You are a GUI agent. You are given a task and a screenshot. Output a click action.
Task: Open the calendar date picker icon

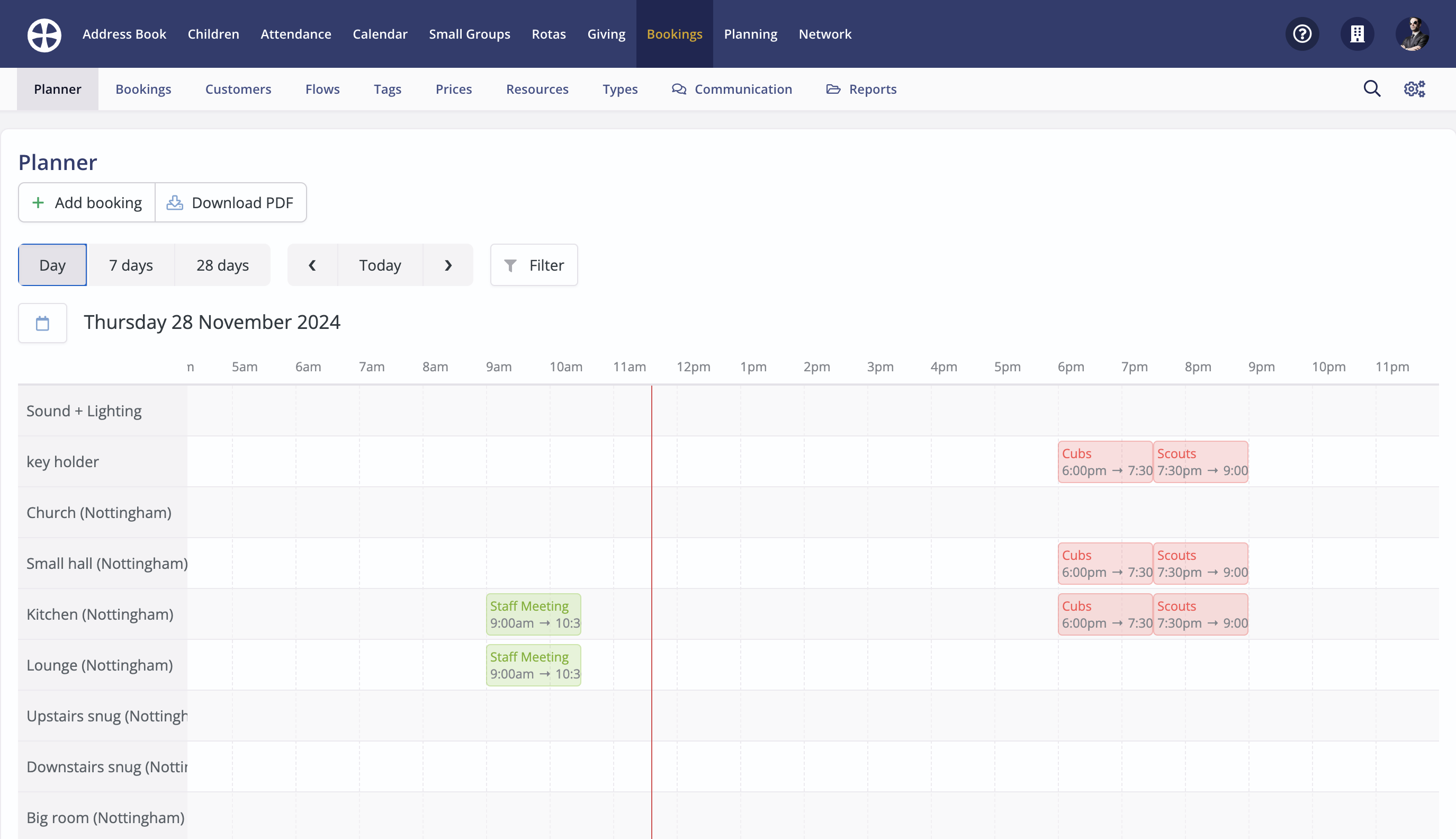[x=42, y=323]
